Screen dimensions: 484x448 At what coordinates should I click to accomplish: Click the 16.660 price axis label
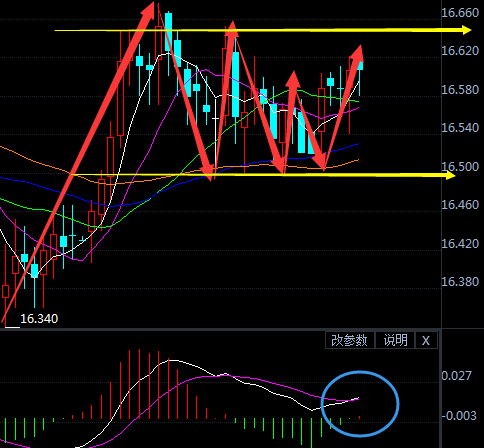460,13
